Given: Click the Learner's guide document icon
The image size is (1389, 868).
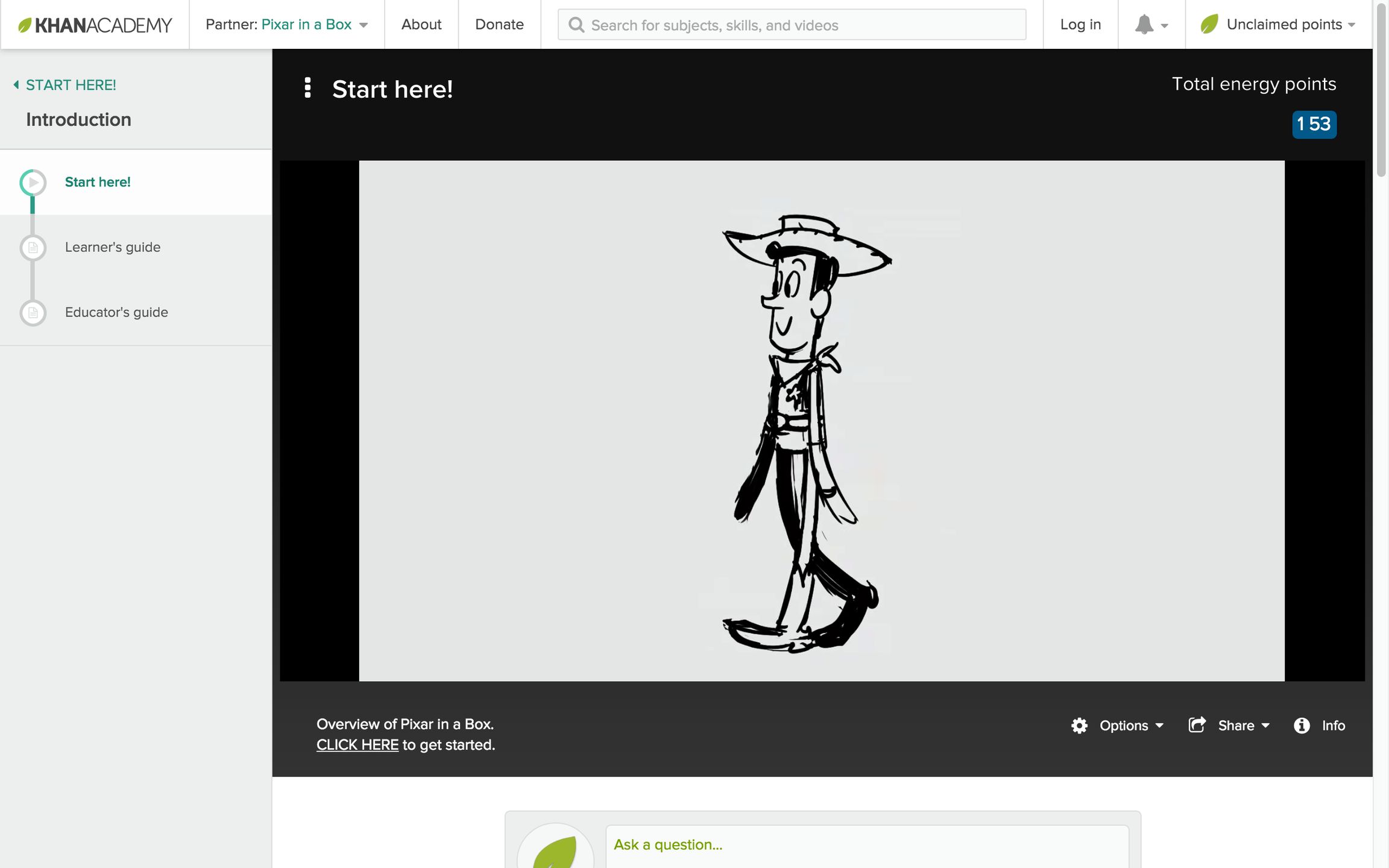Looking at the screenshot, I should 33,248.
